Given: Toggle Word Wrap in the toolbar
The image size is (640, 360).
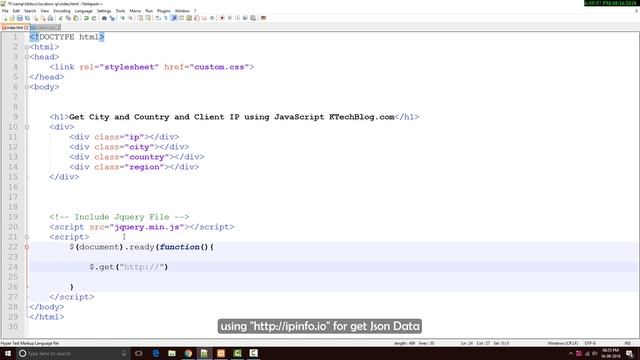Looking at the screenshot, I should 158,18.
